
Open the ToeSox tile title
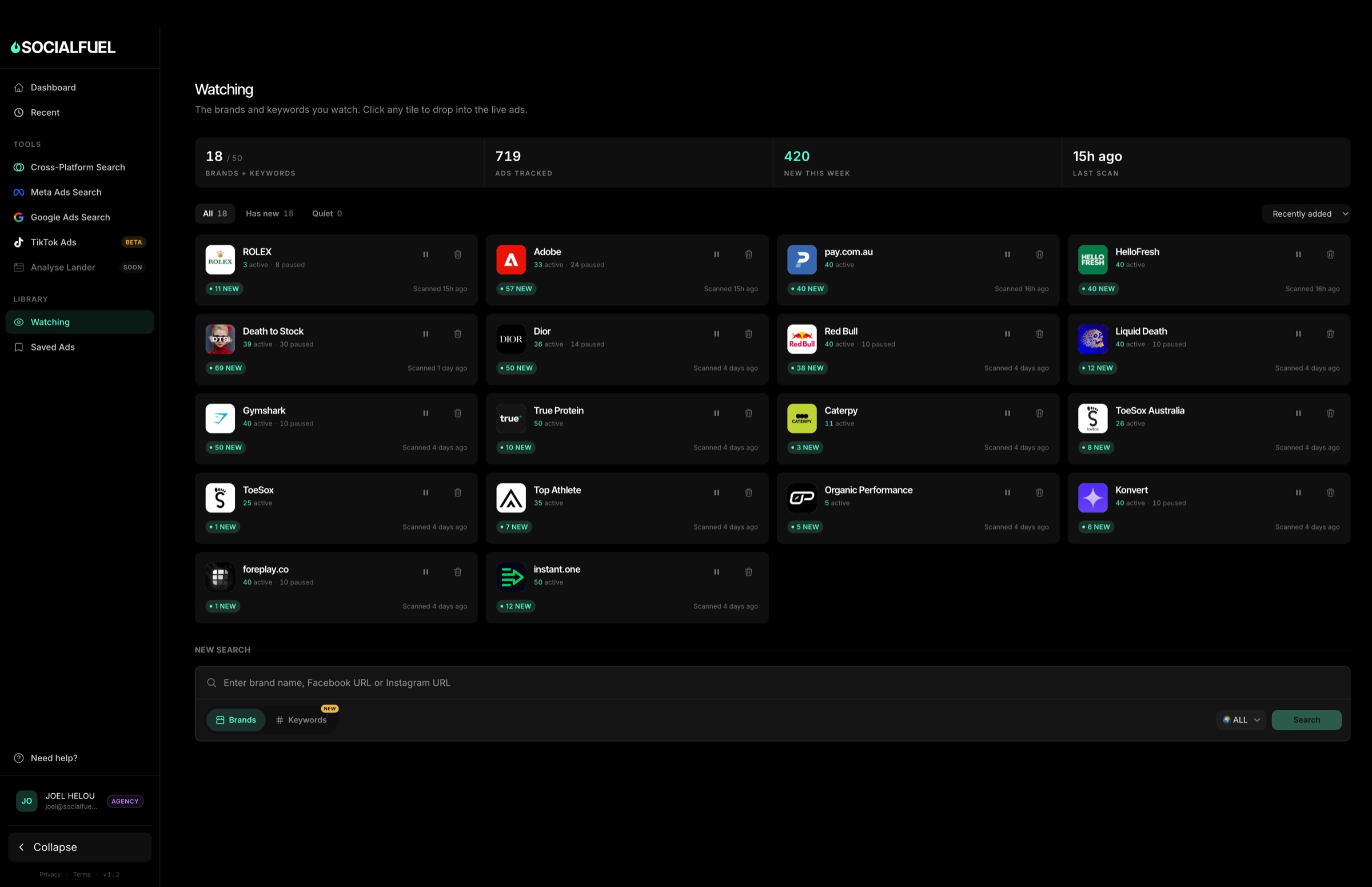[258, 490]
